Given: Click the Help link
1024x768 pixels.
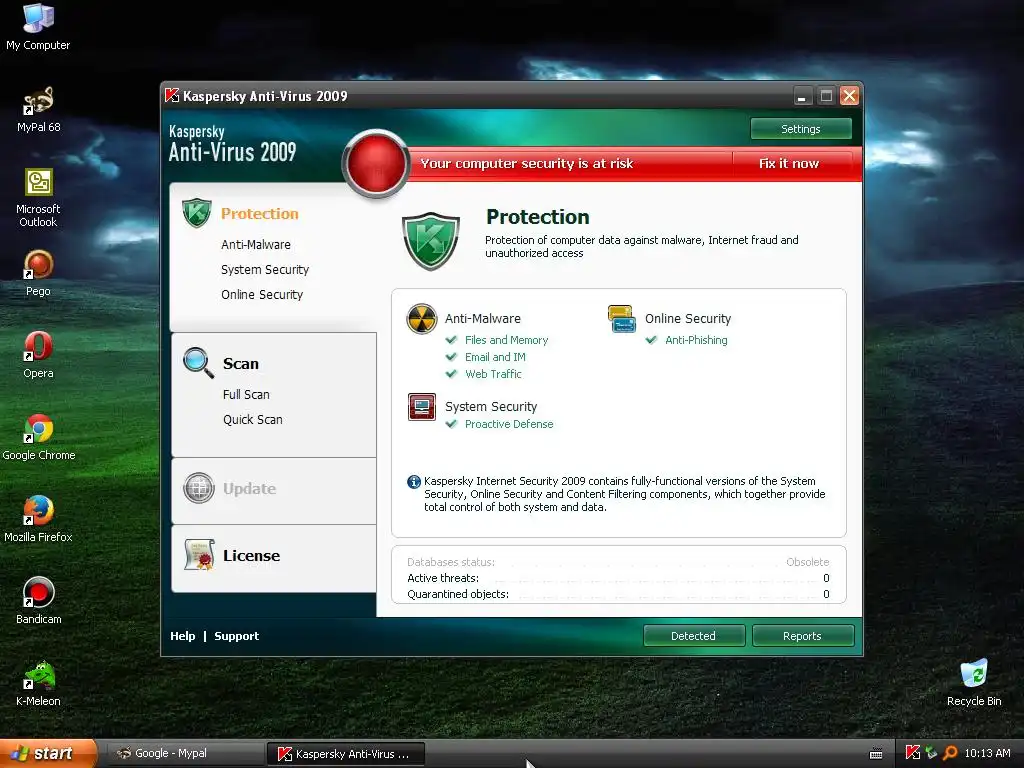Looking at the screenshot, I should point(182,636).
